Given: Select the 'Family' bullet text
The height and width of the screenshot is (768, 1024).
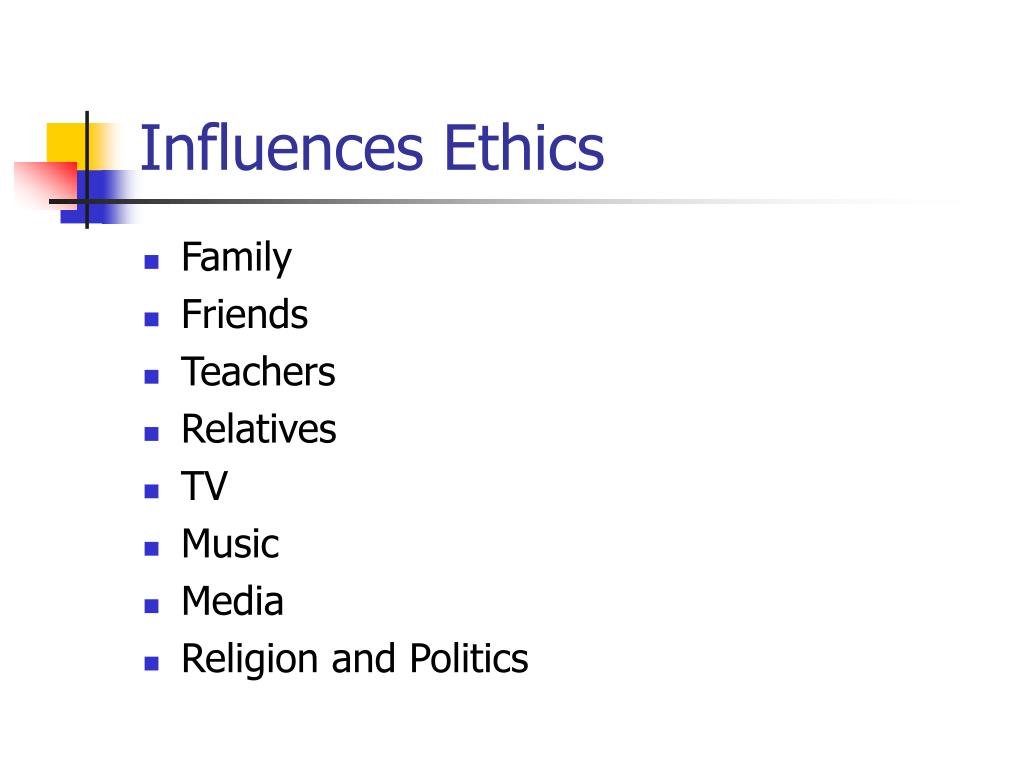Looking at the screenshot, I should pyautogui.click(x=236, y=258).
